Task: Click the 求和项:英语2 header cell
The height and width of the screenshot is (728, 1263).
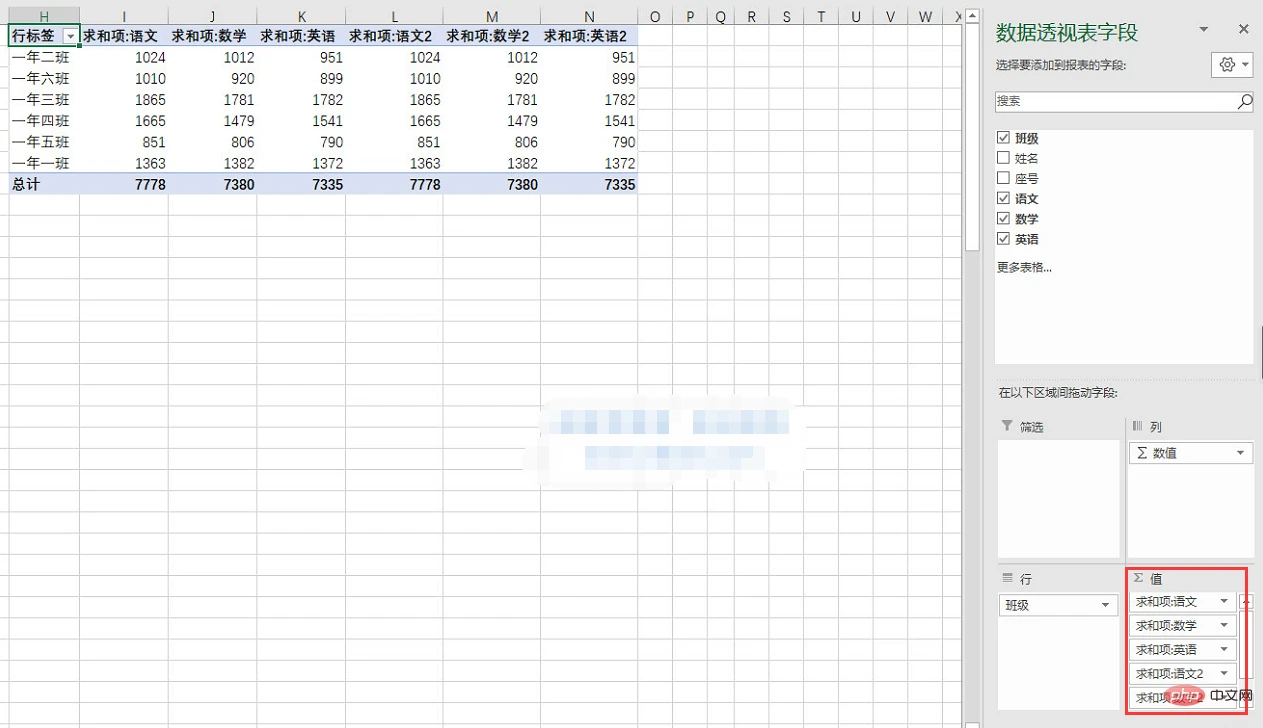Action: coord(589,36)
